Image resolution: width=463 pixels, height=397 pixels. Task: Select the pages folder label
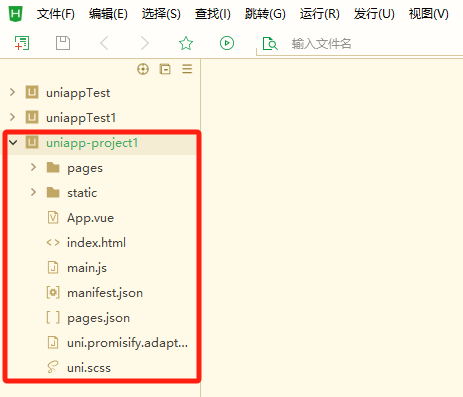pyautogui.click(x=85, y=168)
